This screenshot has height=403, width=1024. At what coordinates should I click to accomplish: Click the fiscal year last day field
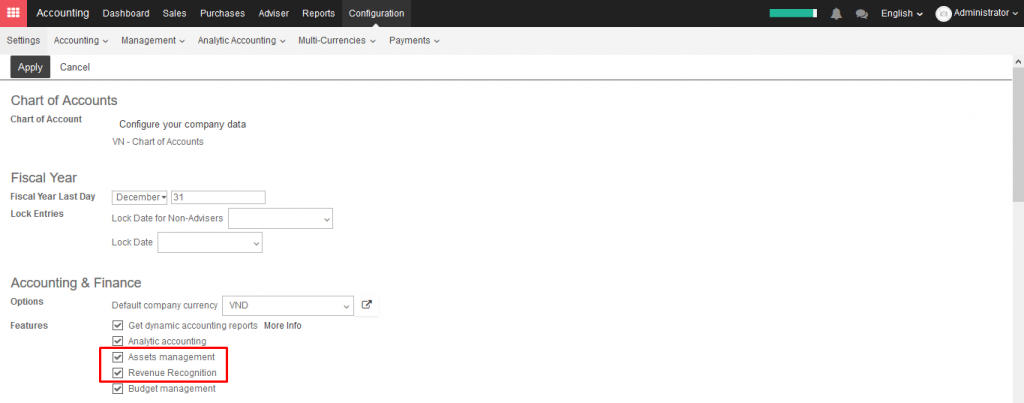pyautogui.click(x=218, y=197)
